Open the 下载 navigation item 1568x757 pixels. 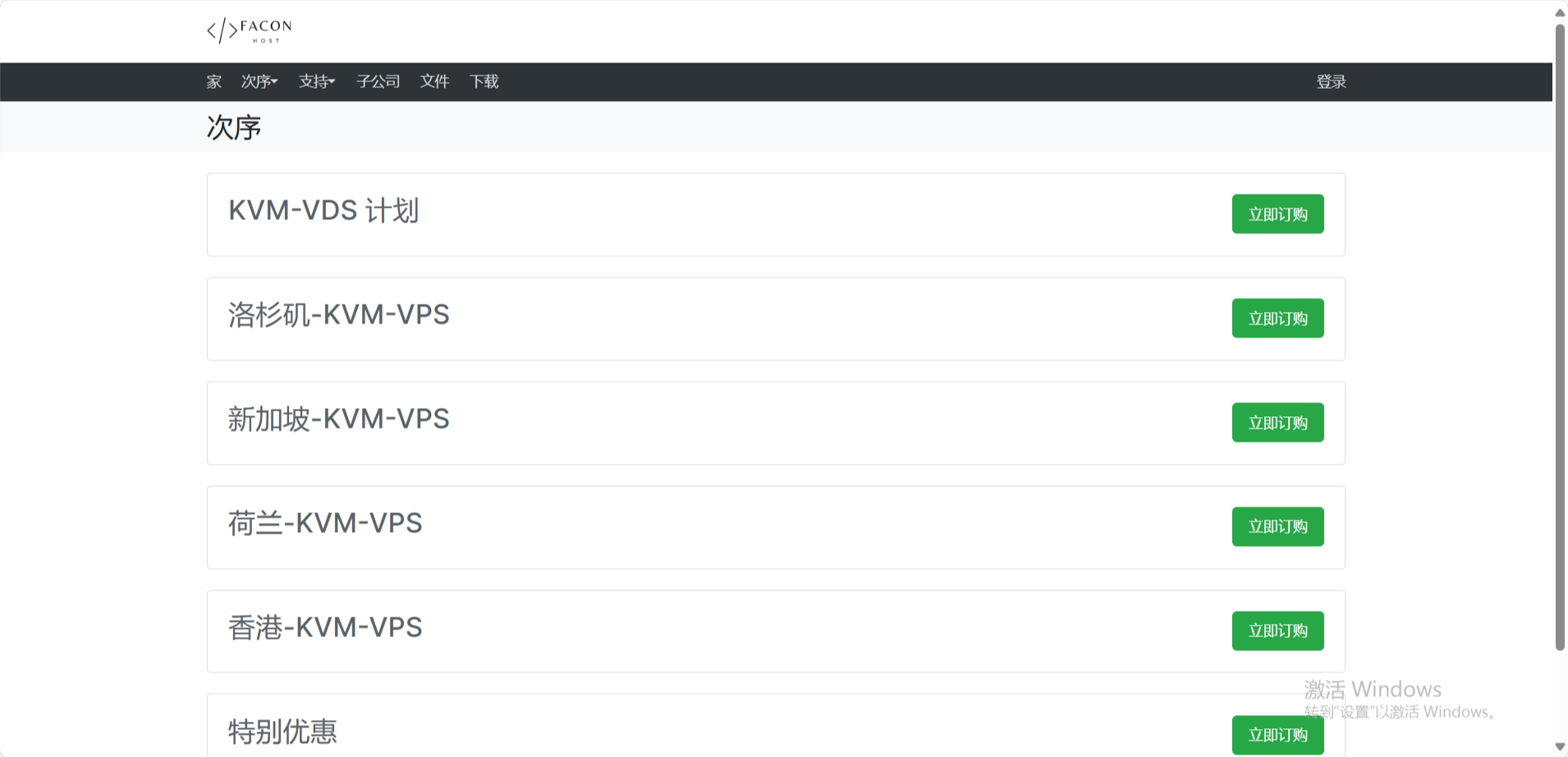(484, 81)
